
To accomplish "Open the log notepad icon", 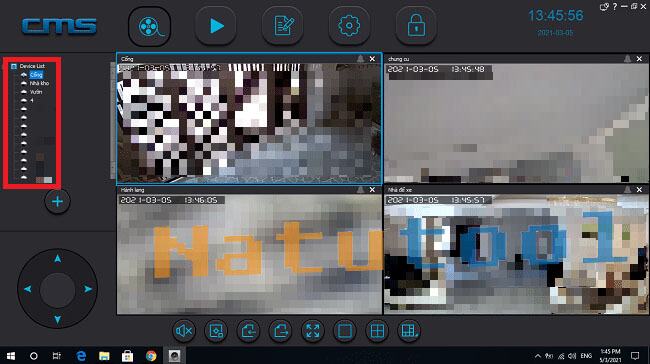I will coord(283,26).
